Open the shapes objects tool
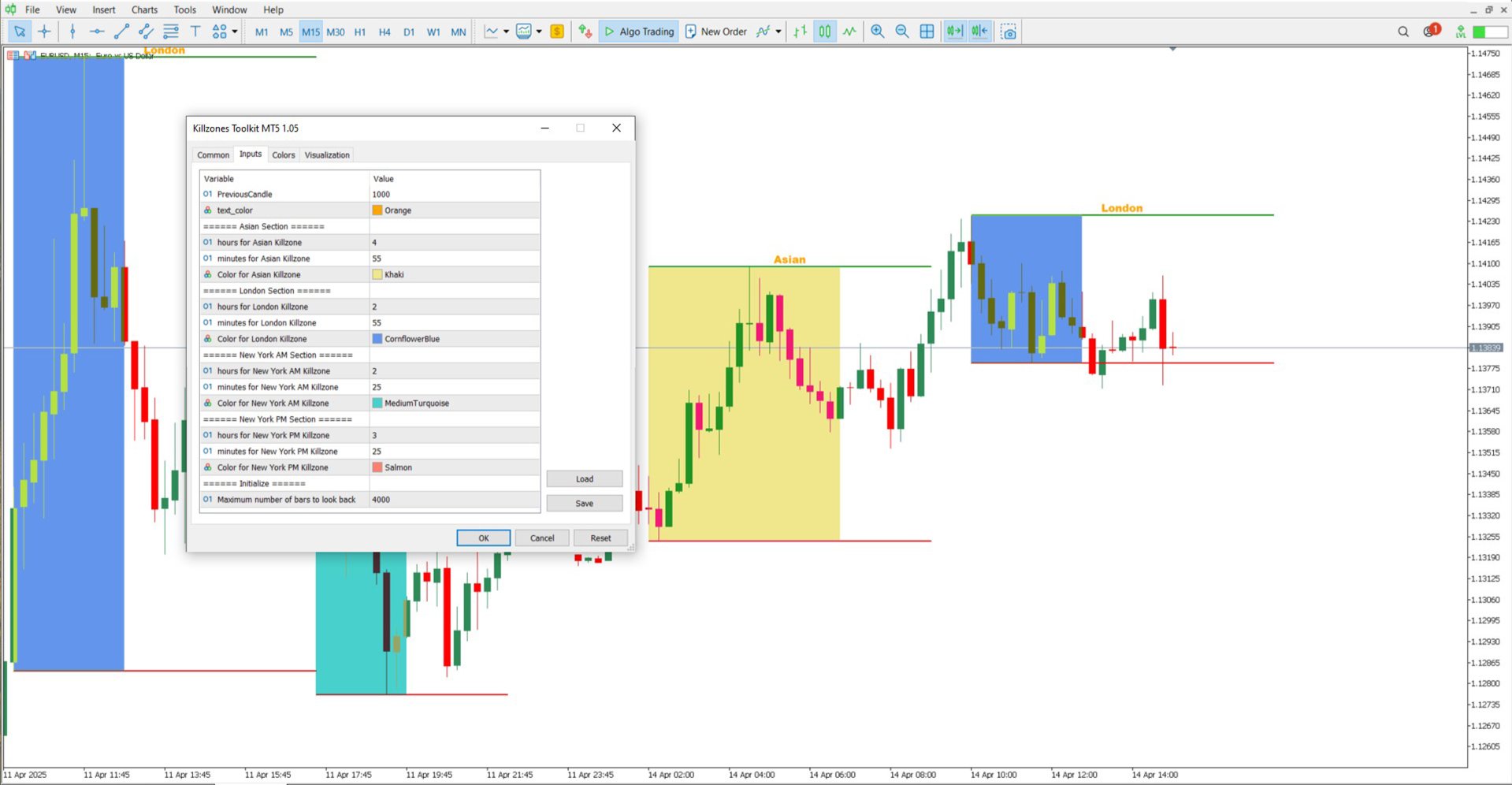This screenshot has height=785, width=1512. (x=219, y=32)
